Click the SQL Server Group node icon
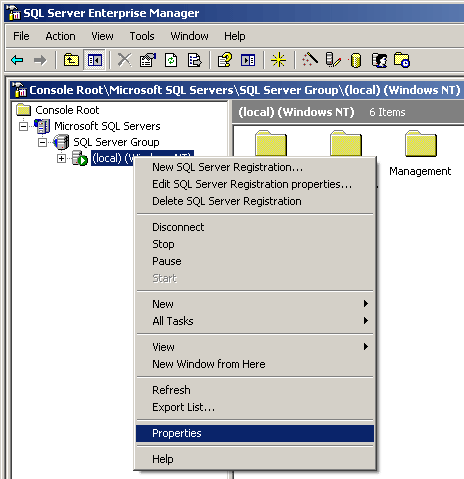The width and height of the screenshot is (464, 479). click(x=61, y=142)
